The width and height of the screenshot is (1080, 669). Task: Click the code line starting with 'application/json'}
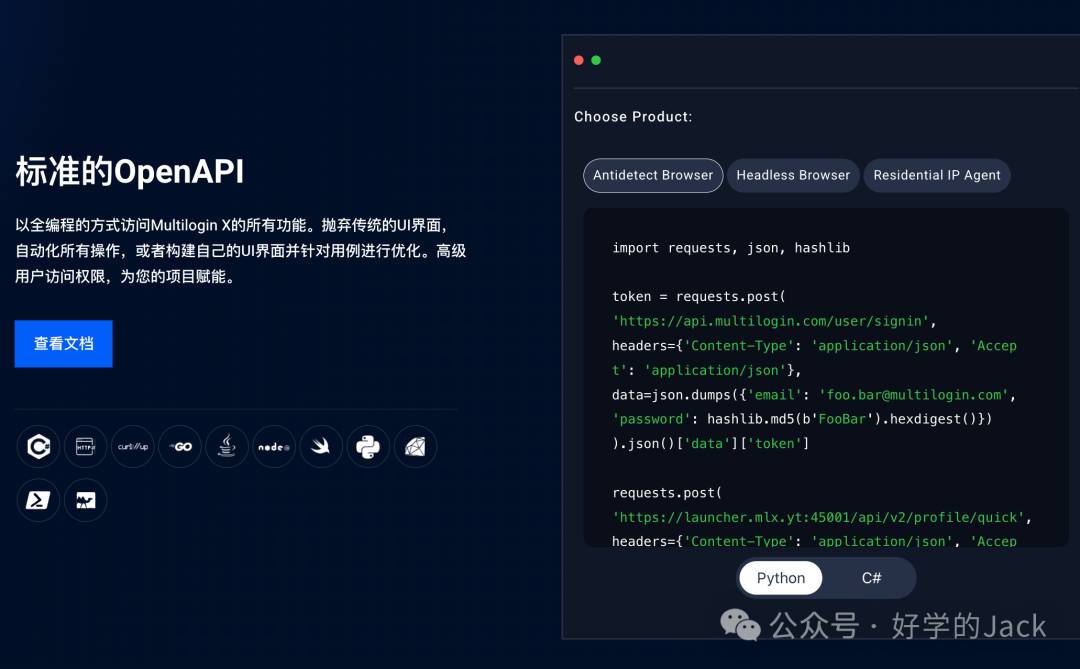pos(706,371)
